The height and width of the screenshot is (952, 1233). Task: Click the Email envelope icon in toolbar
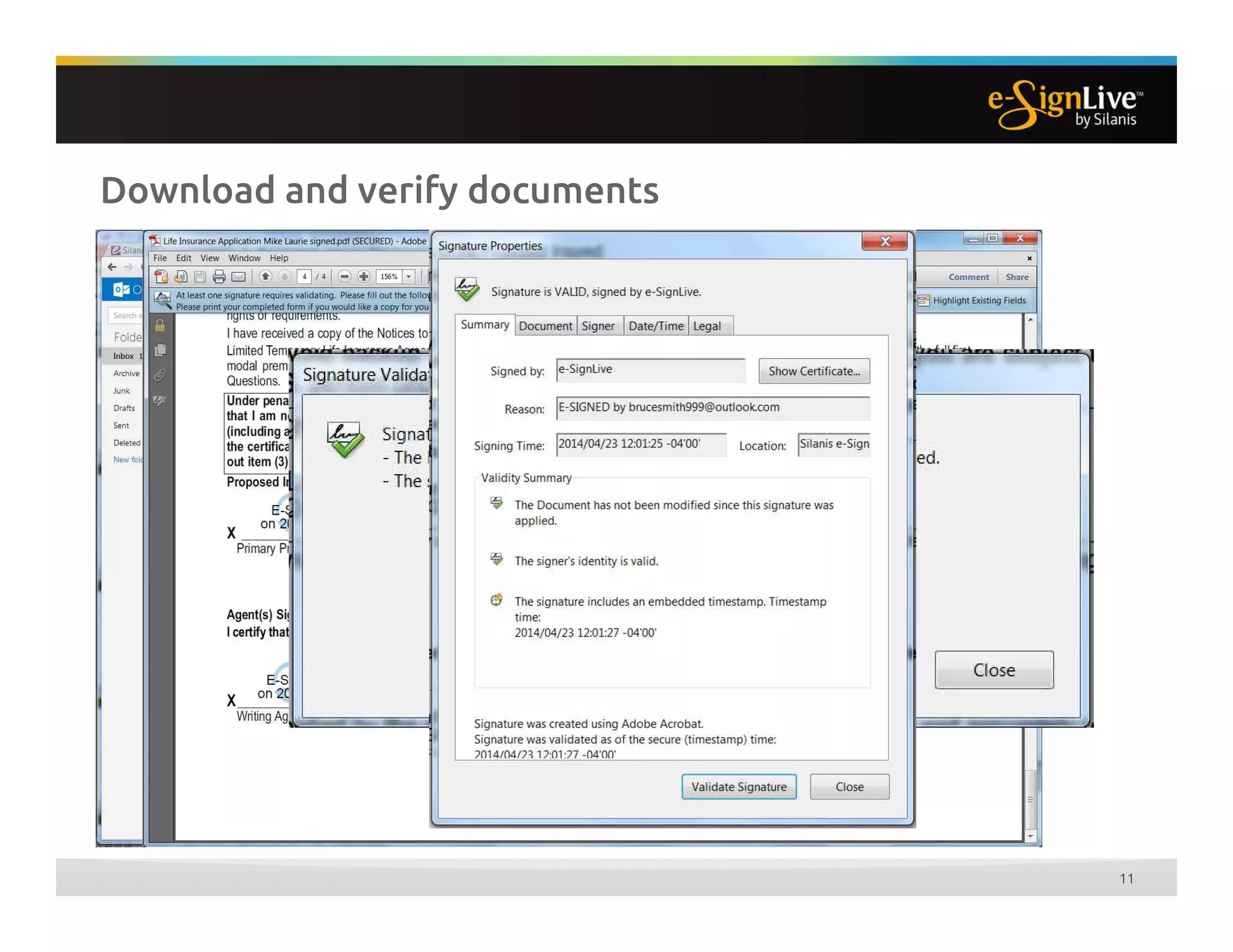(238, 277)
